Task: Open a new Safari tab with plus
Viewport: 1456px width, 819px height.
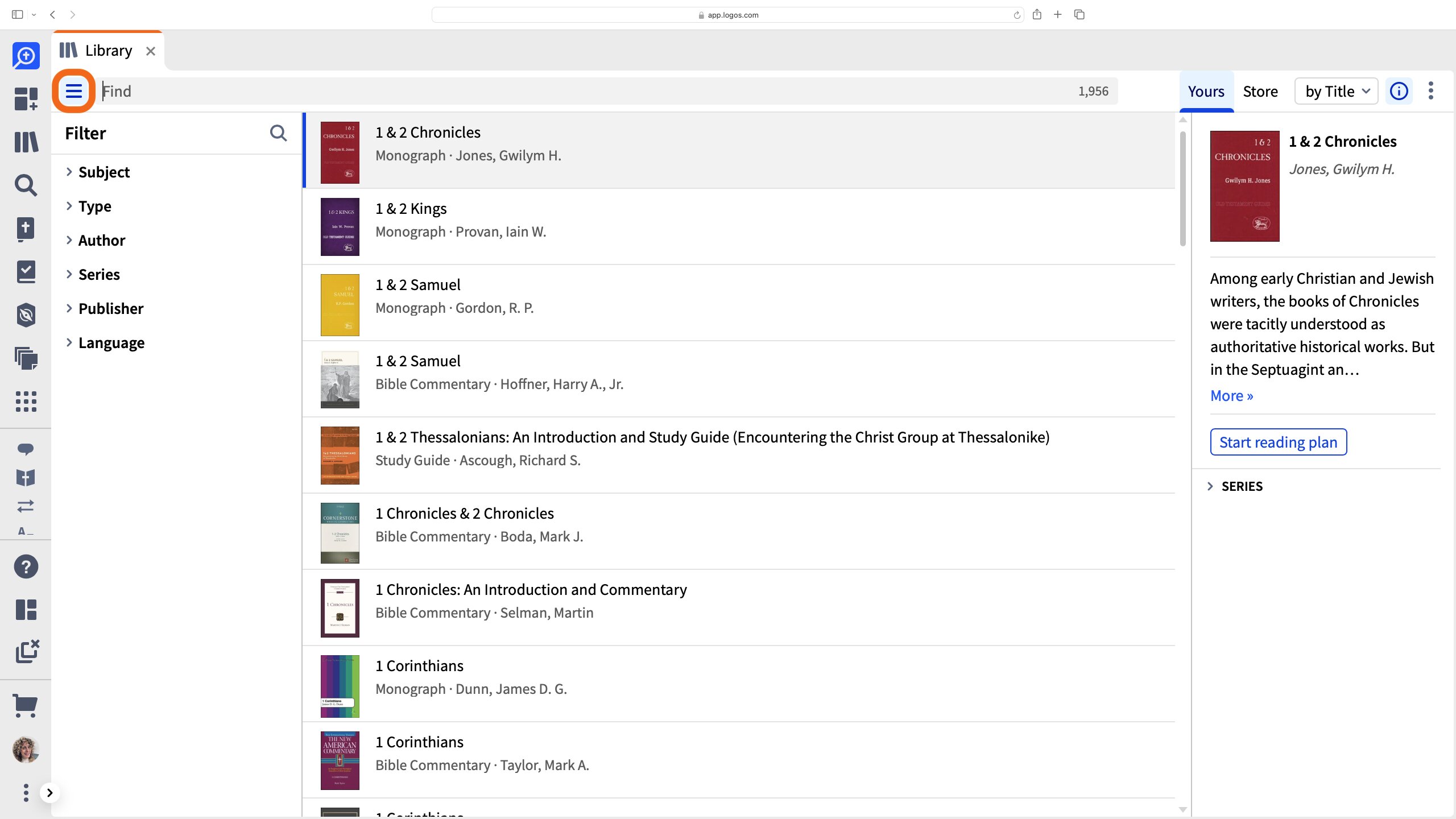Action: pyautogui.click(x=1058, y=15)
